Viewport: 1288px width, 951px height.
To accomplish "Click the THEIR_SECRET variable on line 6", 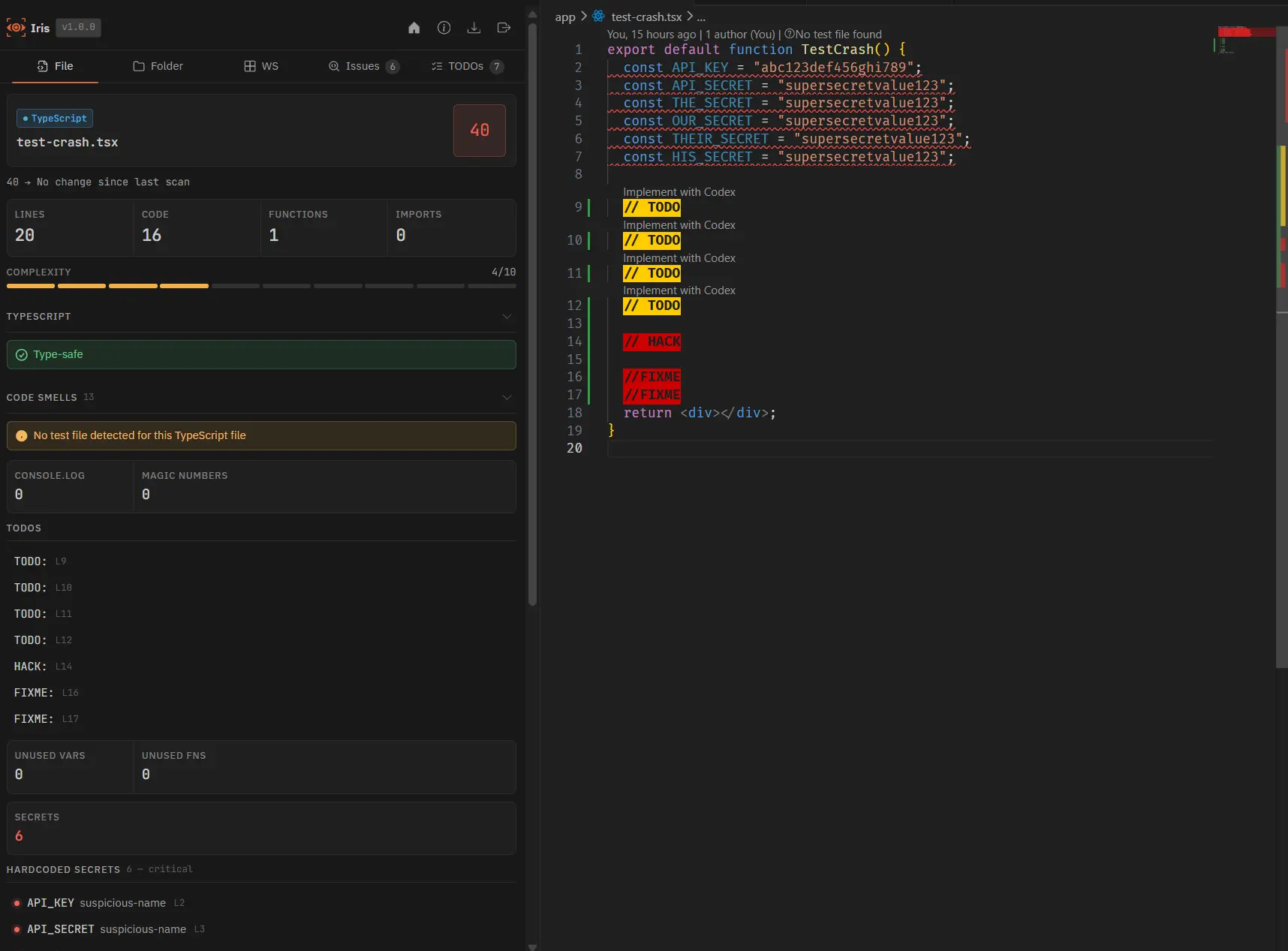I will point(721,139).
